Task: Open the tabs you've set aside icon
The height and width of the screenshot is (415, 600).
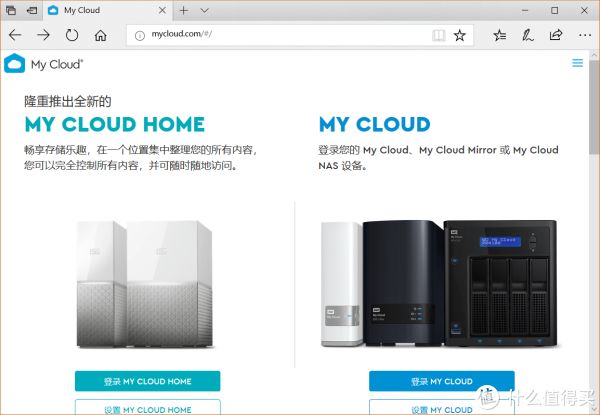Action: pos(11,10)
